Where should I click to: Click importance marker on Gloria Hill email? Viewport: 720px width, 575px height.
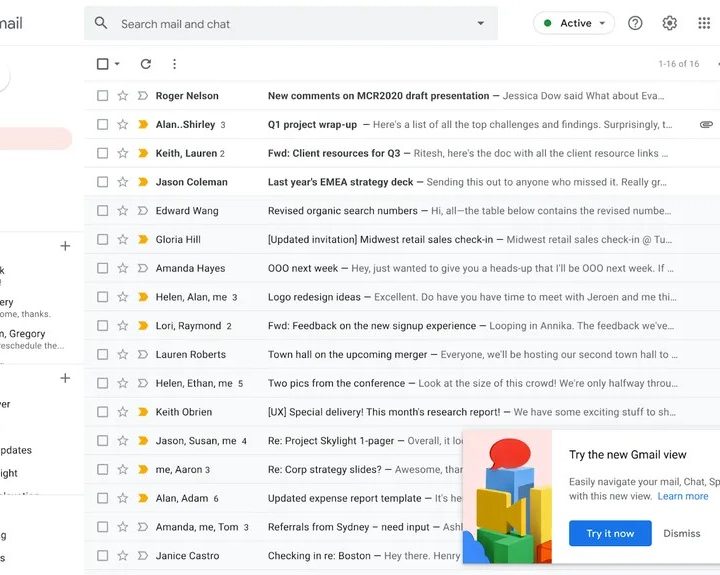pyautogui.click(x=143, y=239)
